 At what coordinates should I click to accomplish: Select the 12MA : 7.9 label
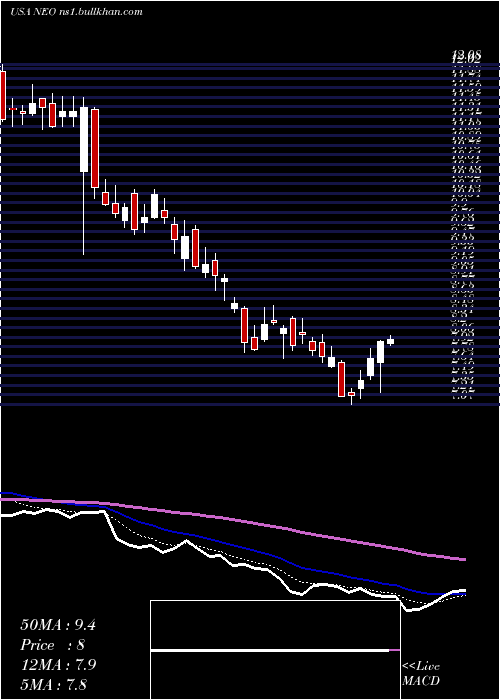pos(58,665)
